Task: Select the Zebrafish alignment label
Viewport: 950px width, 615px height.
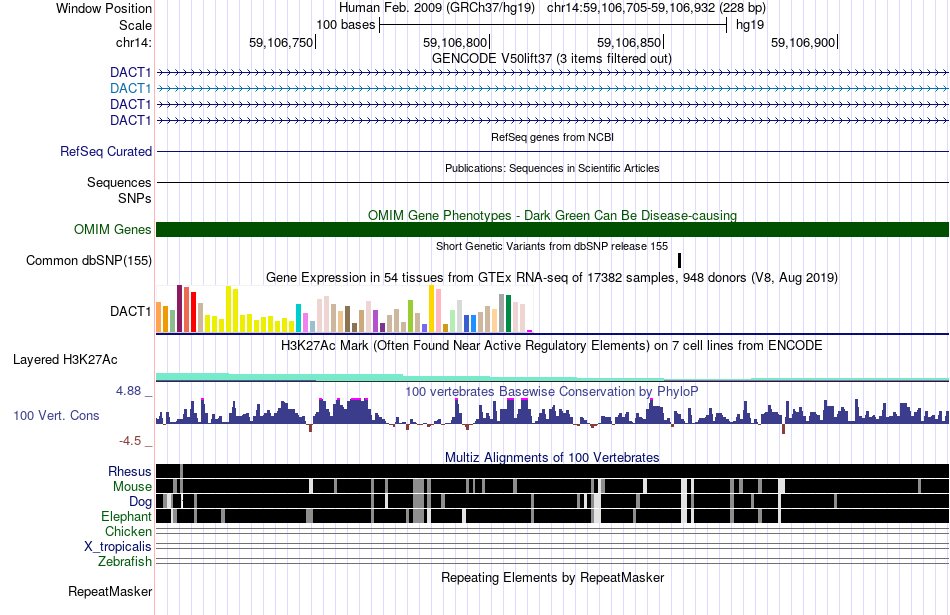Action: [x=125, y=562]
